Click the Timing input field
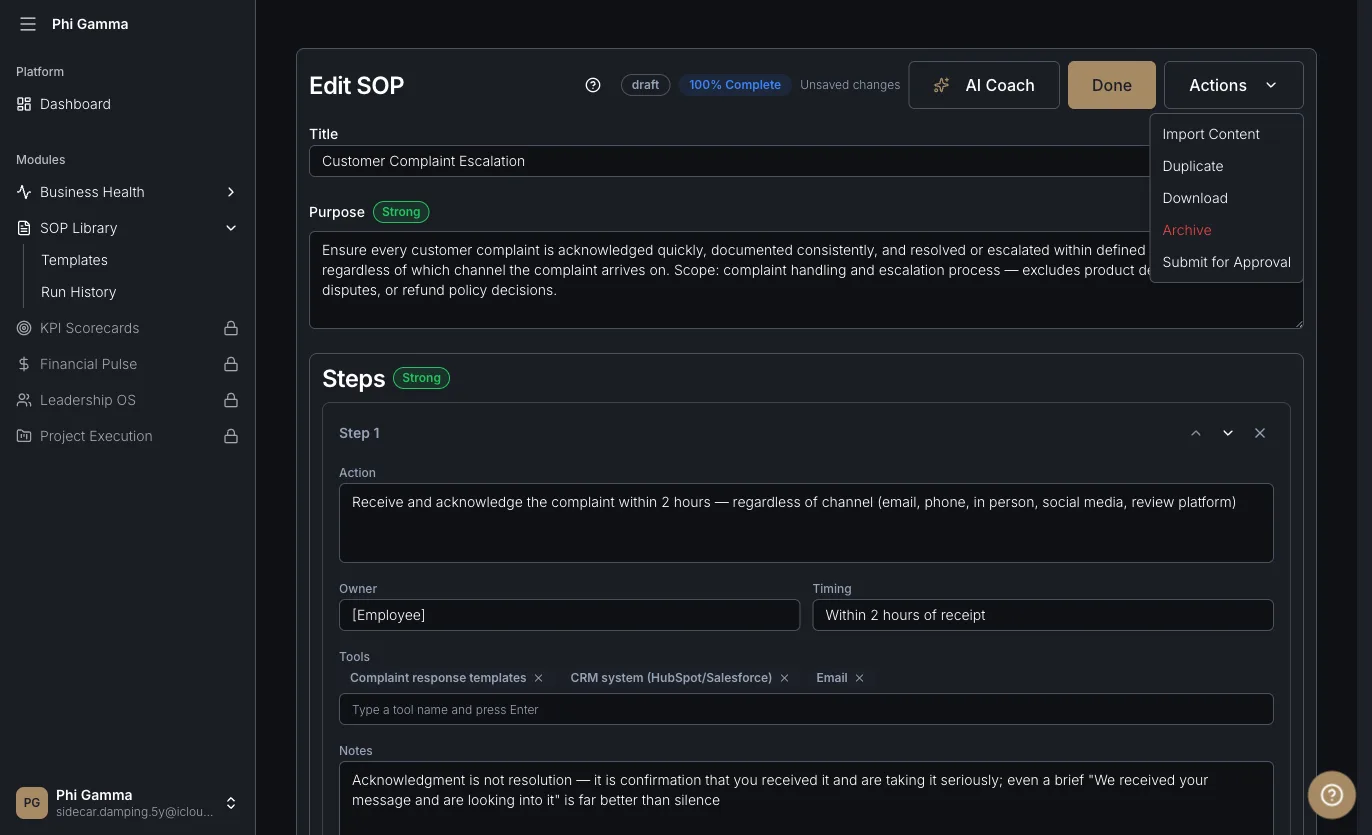1372x835 pixels. click(1043, 615)
